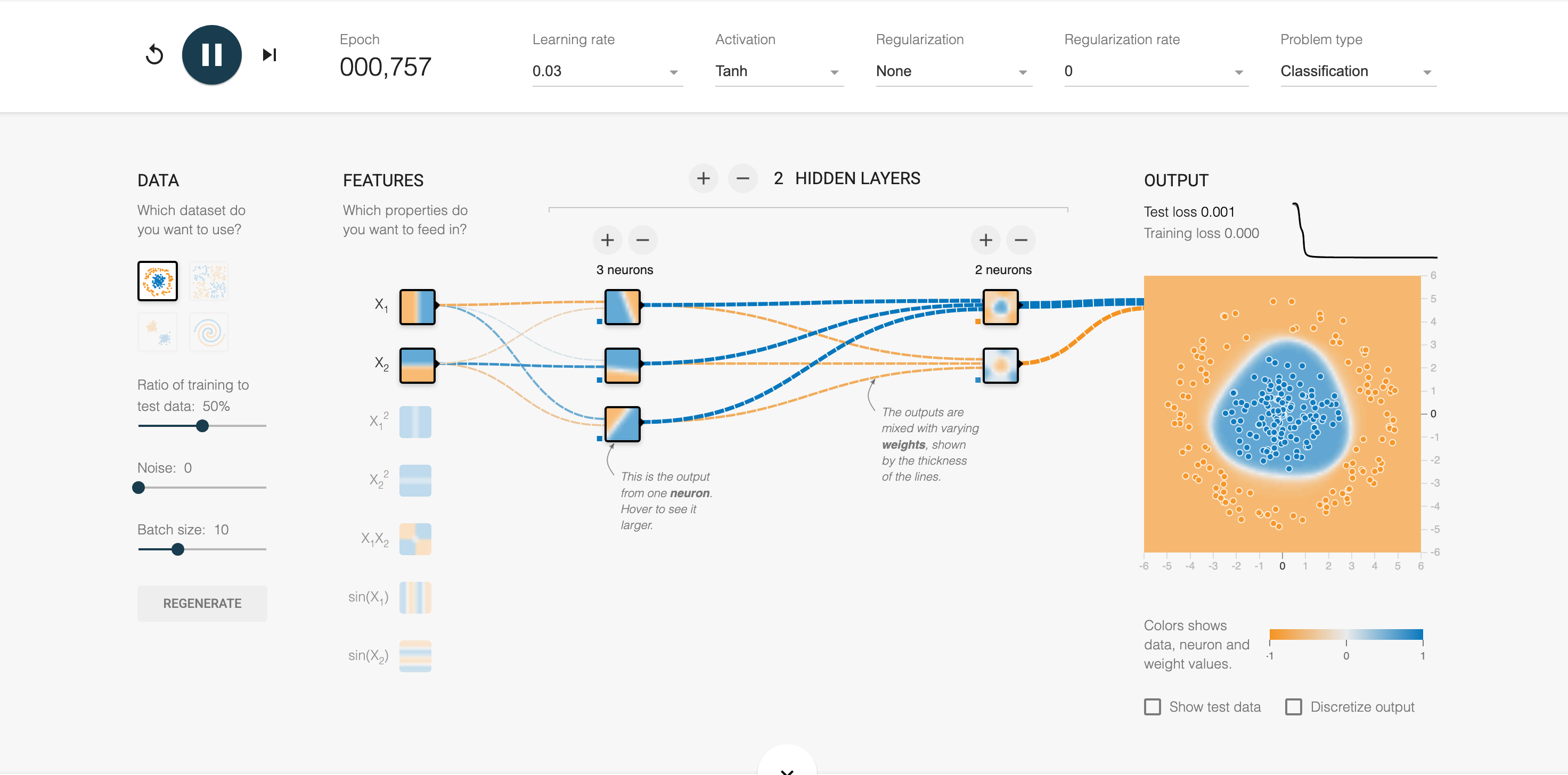Remove a hidden layer with minus icon
The width and height of the screenshot is (1568, 775).
click(x=742, y=178)
